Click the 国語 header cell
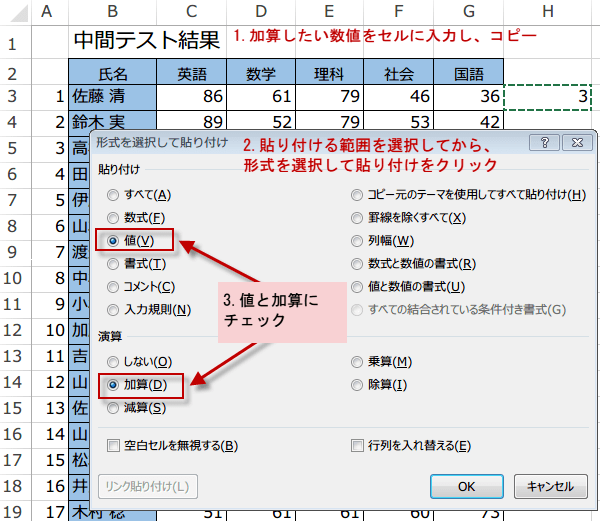This screenshot has height=521, width=600. coord(468,72)
